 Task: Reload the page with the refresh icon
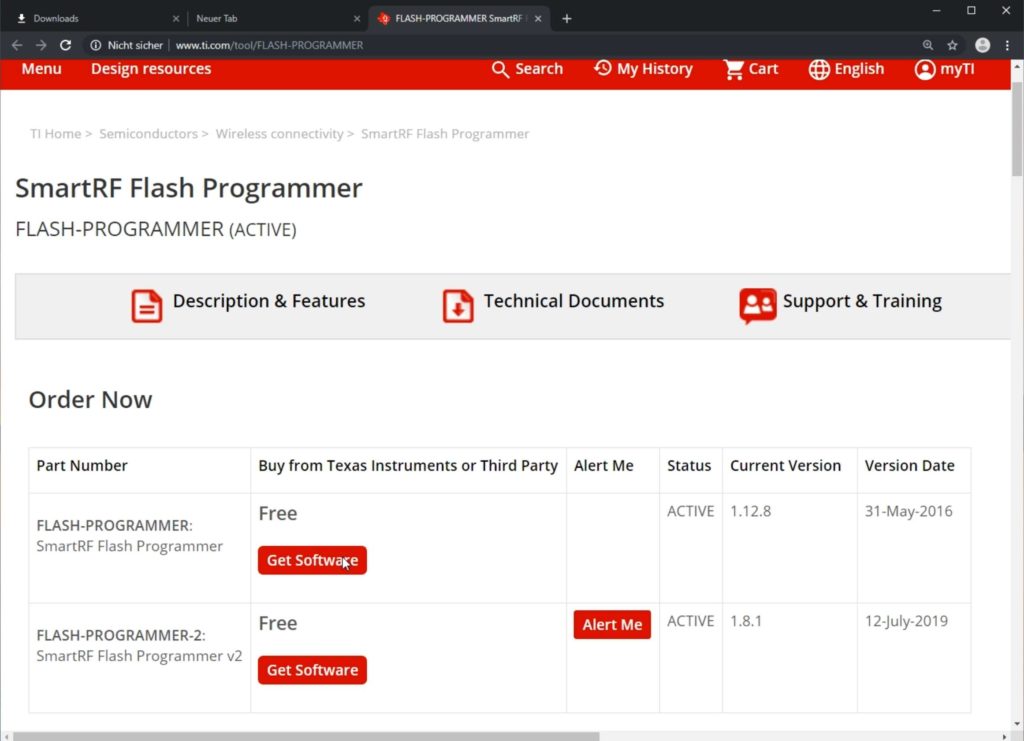(65, 45)
